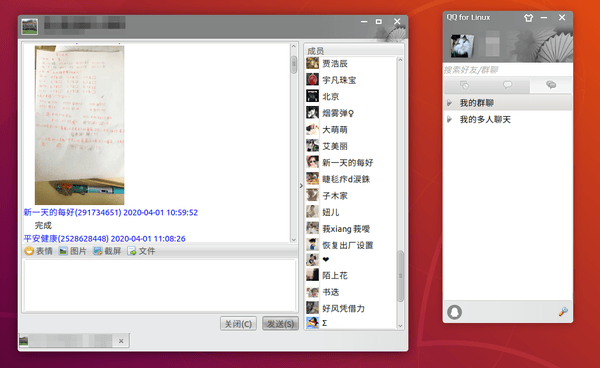This screenshot has height=368, width=600.
Task: Take a screenshot with 截屏 button
Action: [x=107, y=251]
